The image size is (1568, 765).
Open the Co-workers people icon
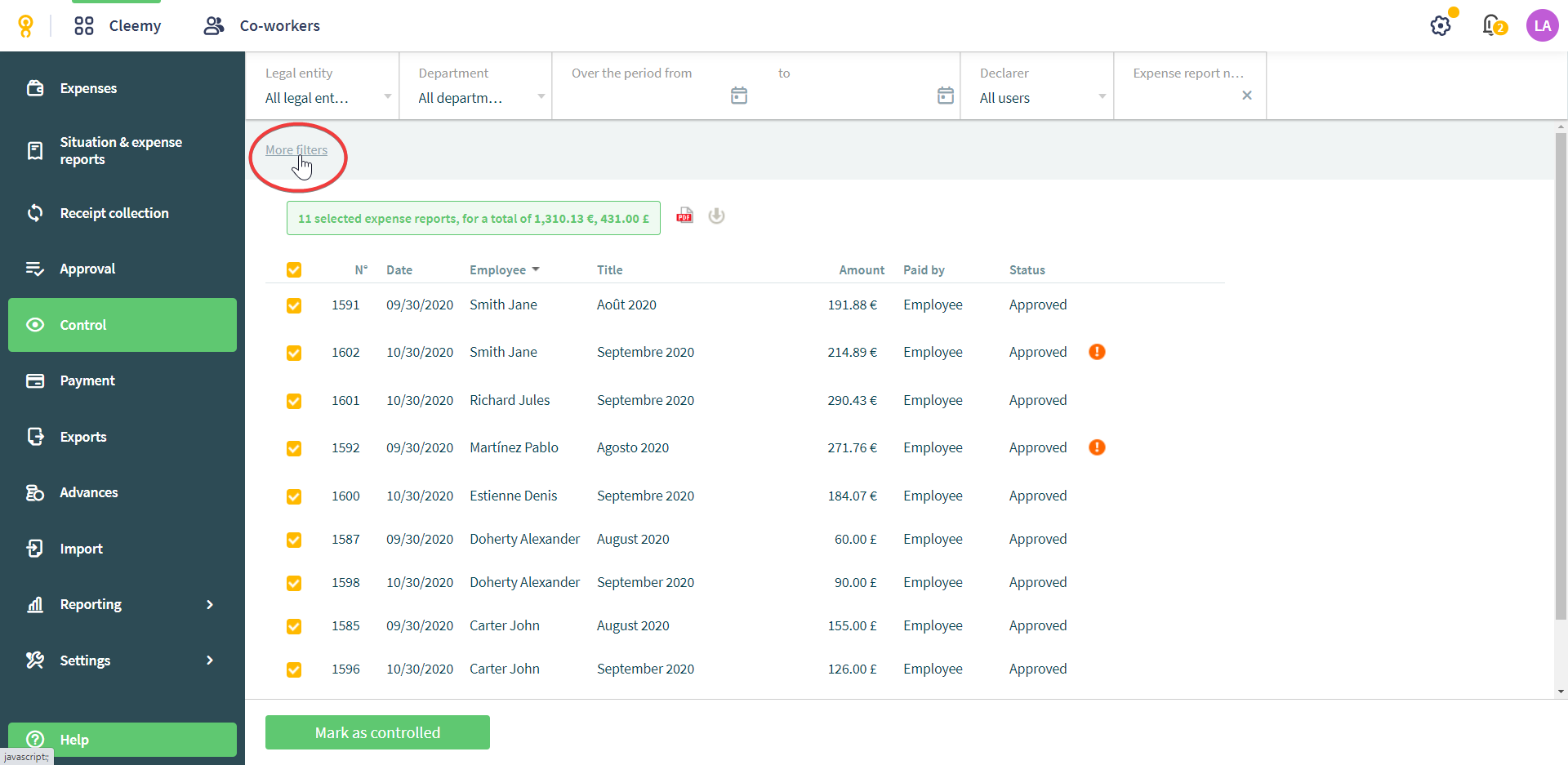click(214, 26)
